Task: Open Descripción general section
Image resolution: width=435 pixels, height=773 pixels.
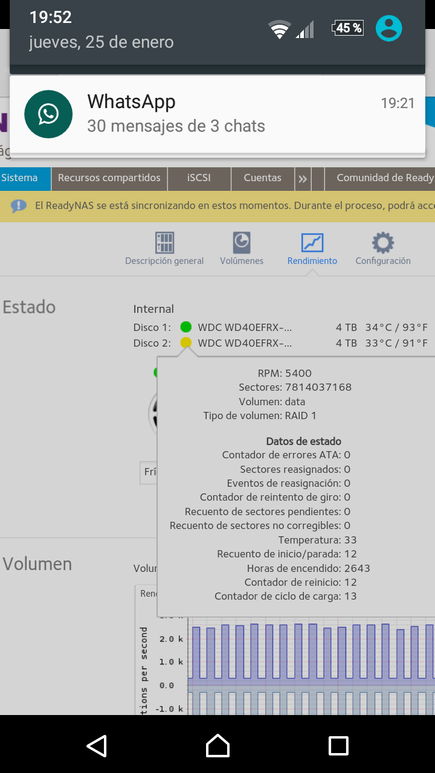Action: (164, 249)
